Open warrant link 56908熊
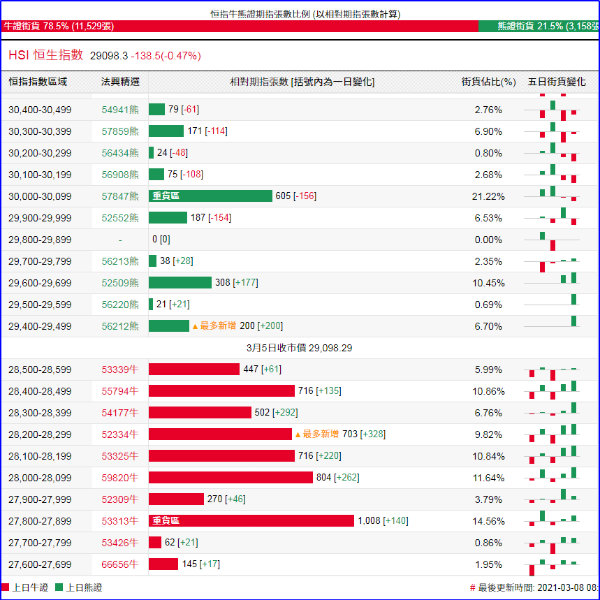600x600 pixels. 120,174
